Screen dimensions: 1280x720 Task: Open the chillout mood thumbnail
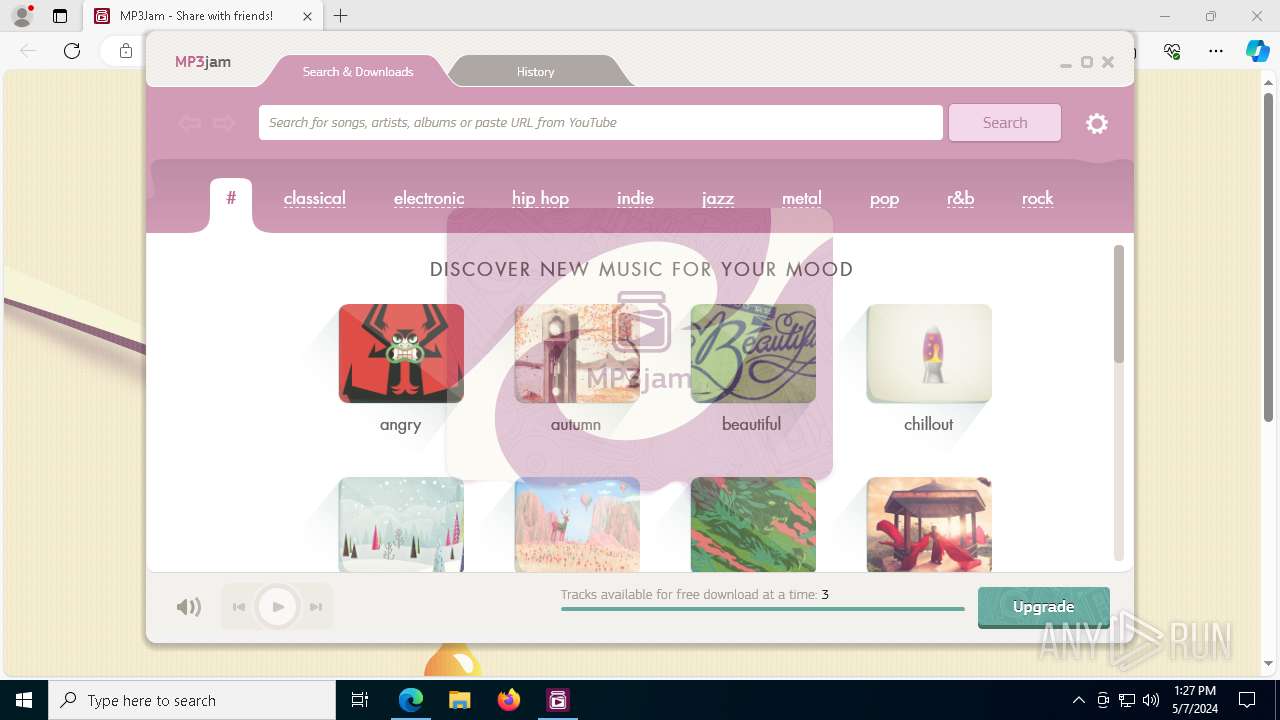pos(929,354)
